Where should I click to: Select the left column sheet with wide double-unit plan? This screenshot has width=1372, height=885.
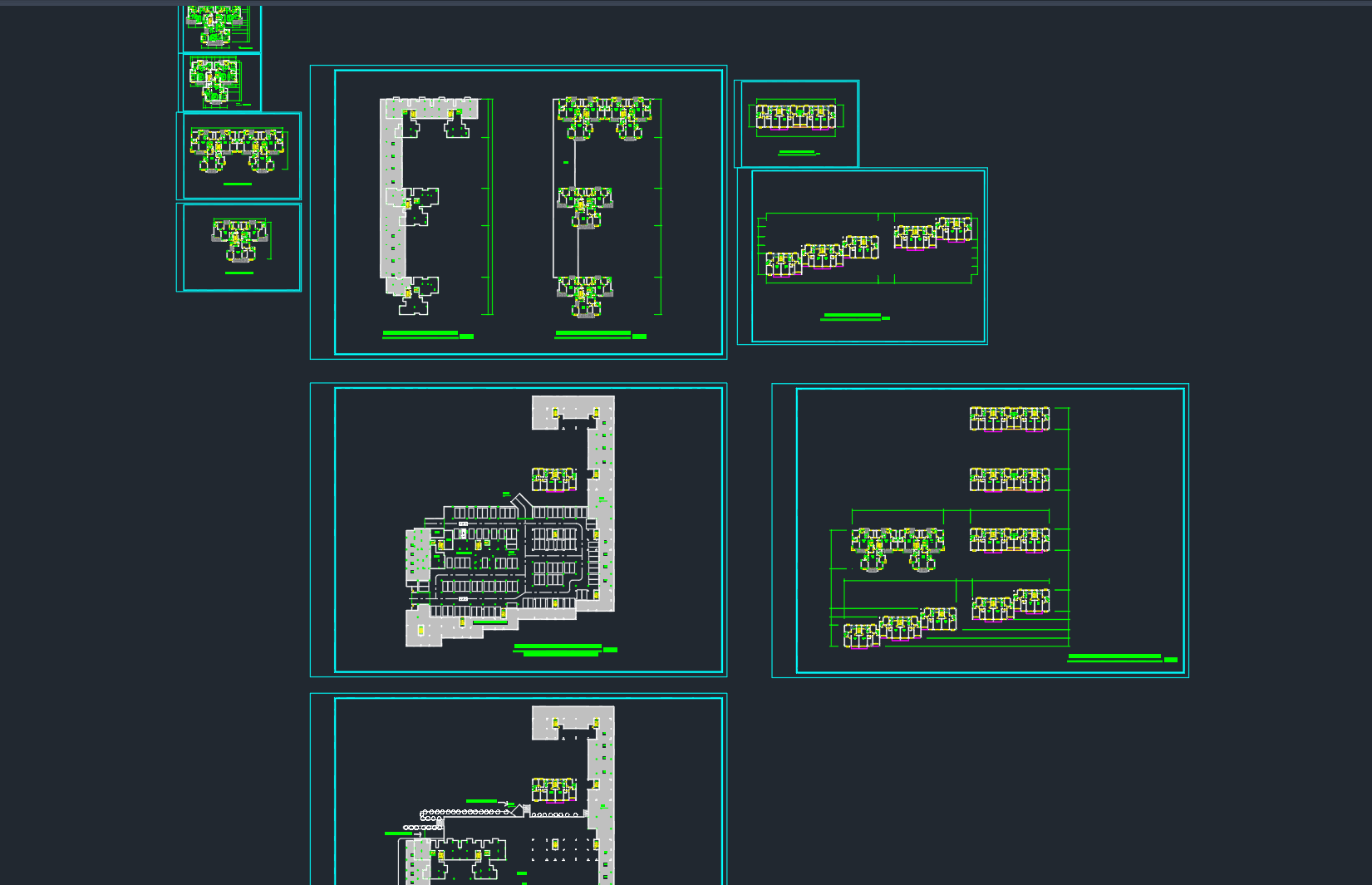pos(239,156)
